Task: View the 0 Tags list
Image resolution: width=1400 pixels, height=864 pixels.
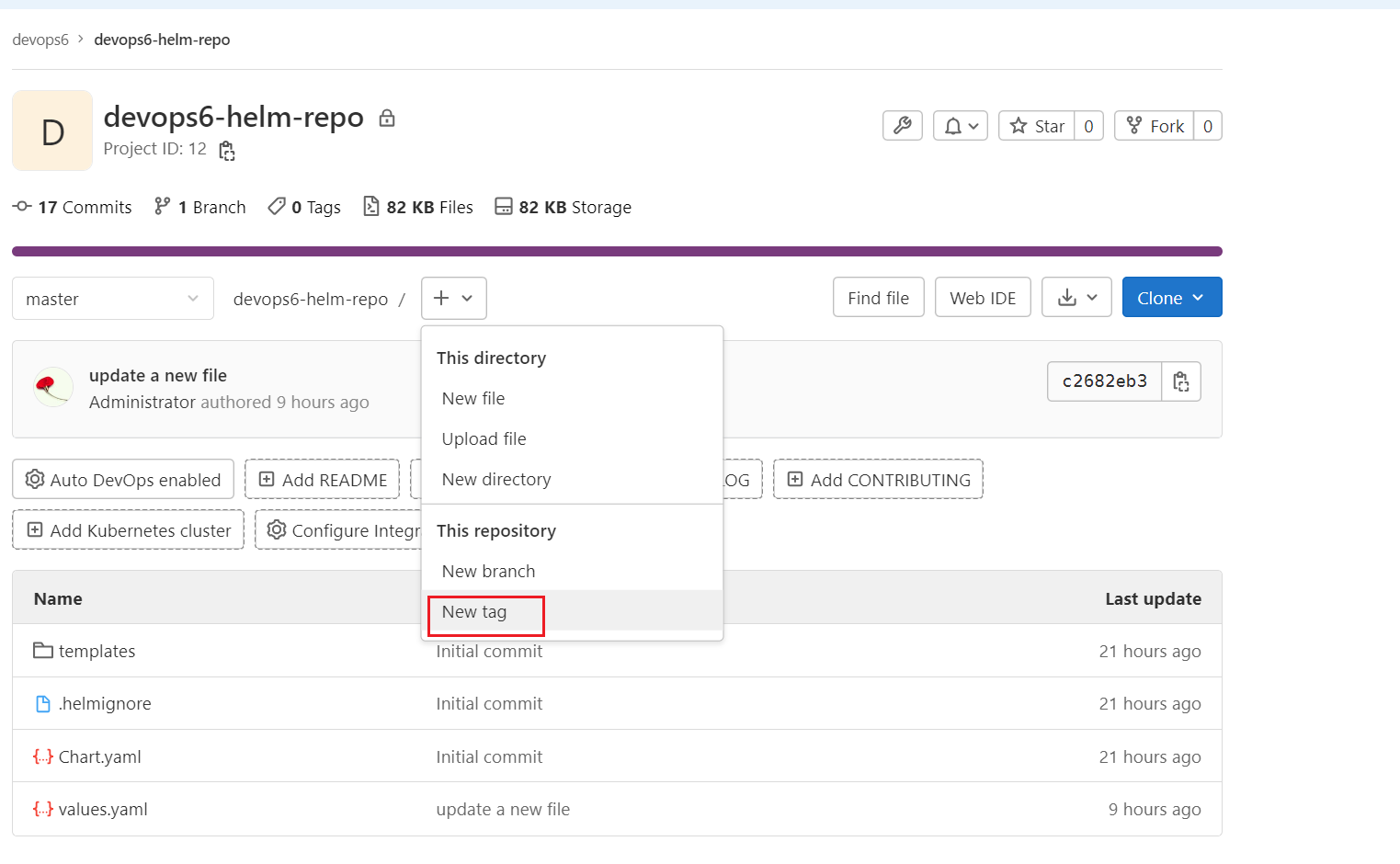Action: (304, 207)
